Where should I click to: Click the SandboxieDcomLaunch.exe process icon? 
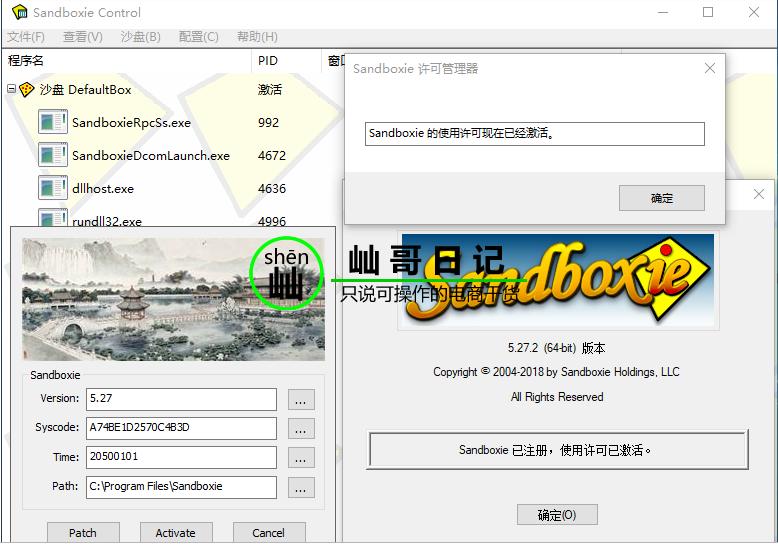[x=53, y=155]
